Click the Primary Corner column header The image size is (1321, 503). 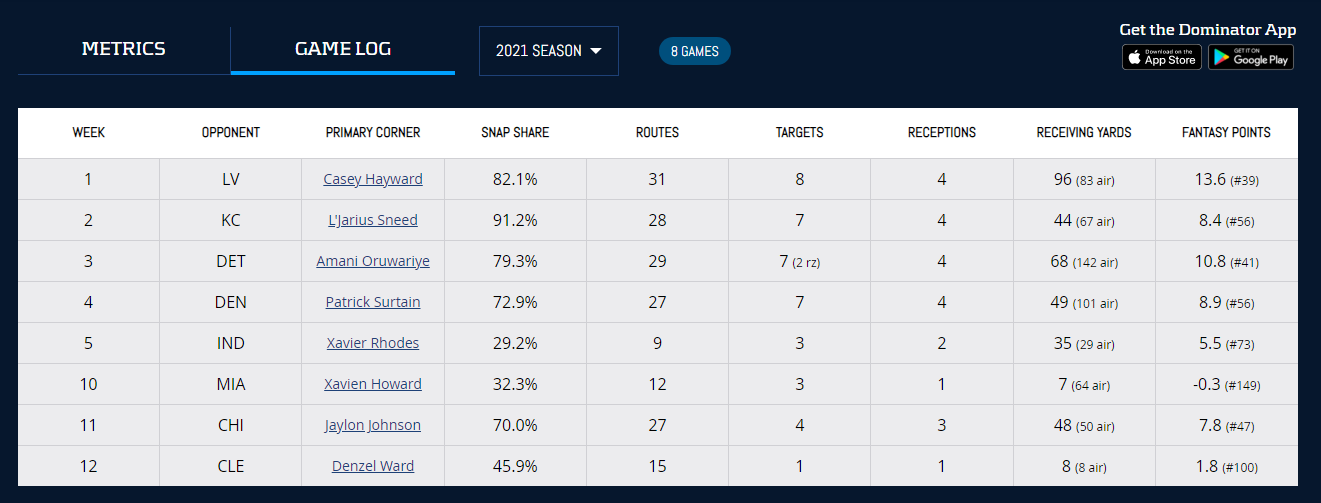pos(373,133)
